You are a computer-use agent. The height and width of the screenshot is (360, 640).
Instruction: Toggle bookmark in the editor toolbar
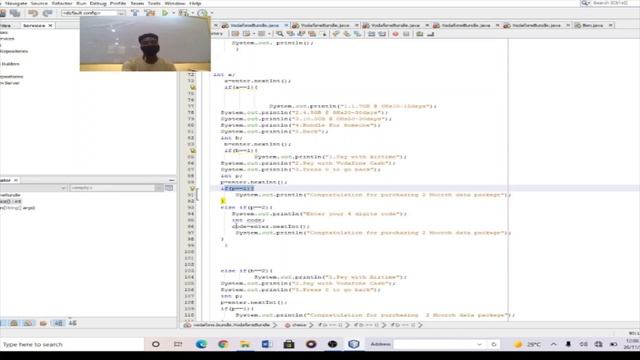coord(358,34)
